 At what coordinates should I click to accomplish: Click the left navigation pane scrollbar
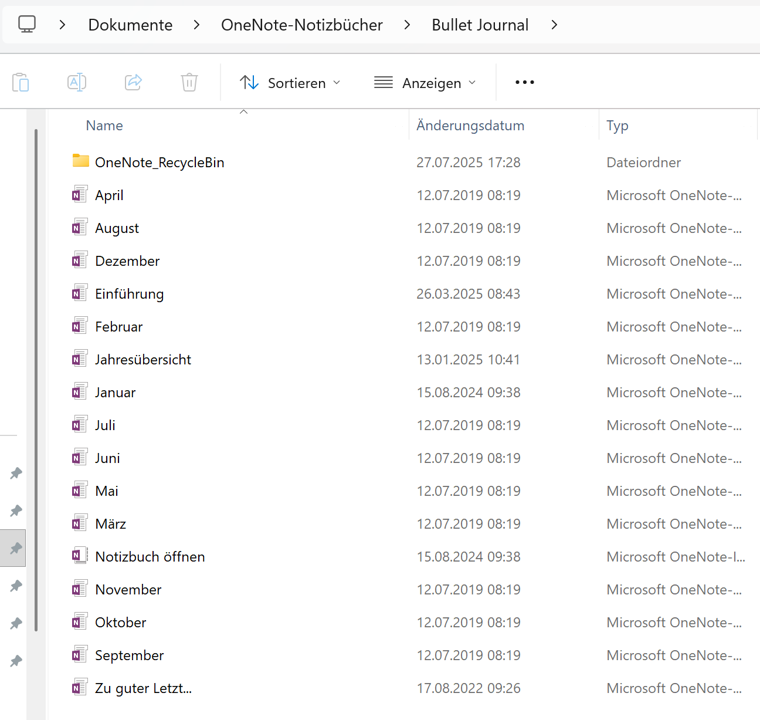37,380
